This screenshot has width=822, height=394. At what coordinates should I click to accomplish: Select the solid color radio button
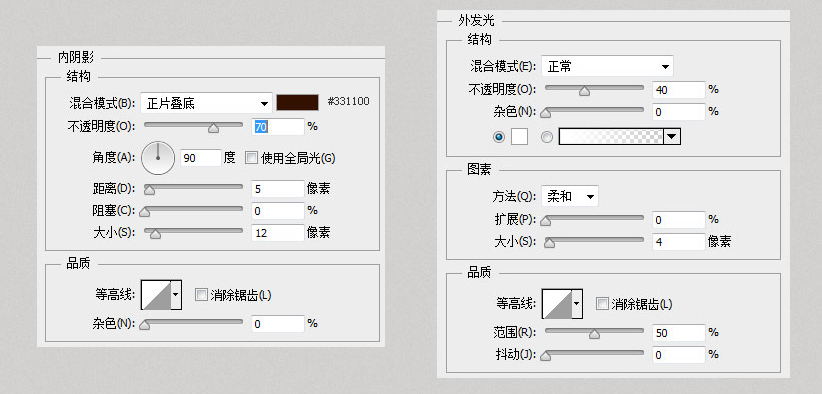tap(499, 137)
